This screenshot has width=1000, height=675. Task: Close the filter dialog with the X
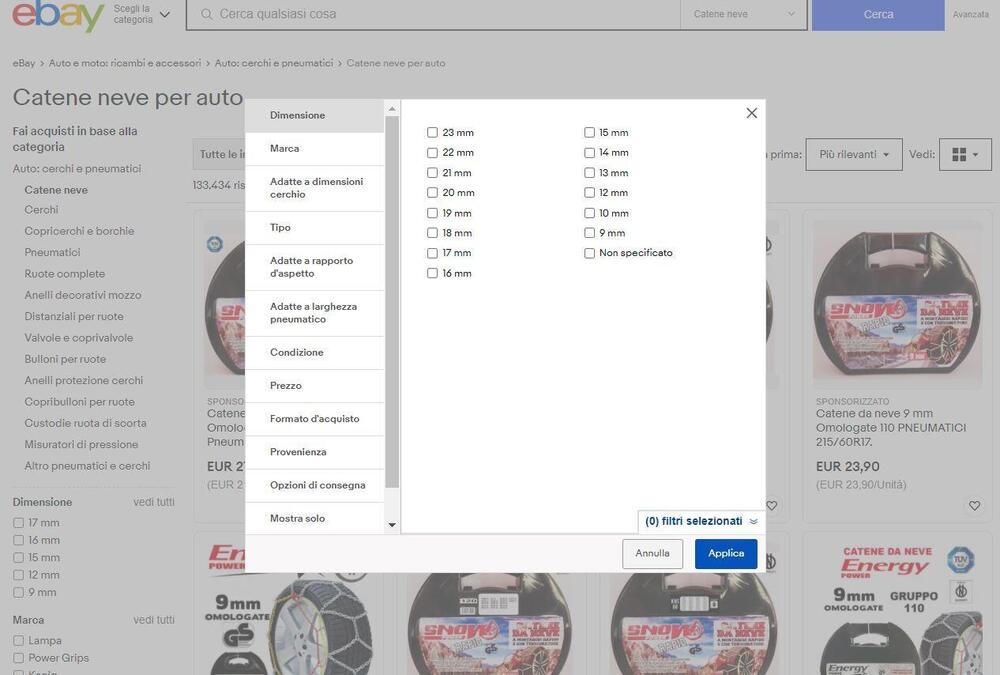click(751, 113)
